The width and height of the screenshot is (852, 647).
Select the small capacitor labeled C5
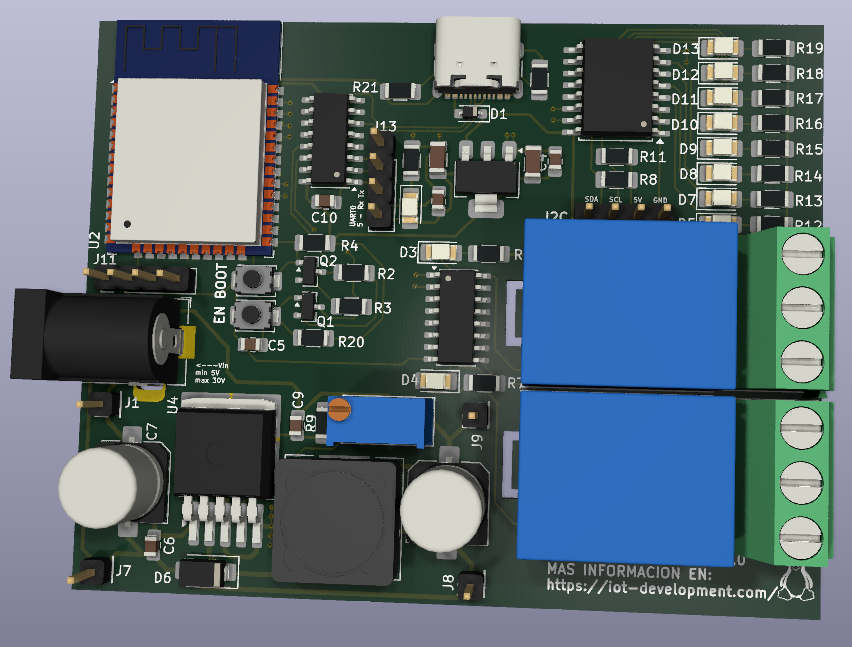tap(252, 344)
